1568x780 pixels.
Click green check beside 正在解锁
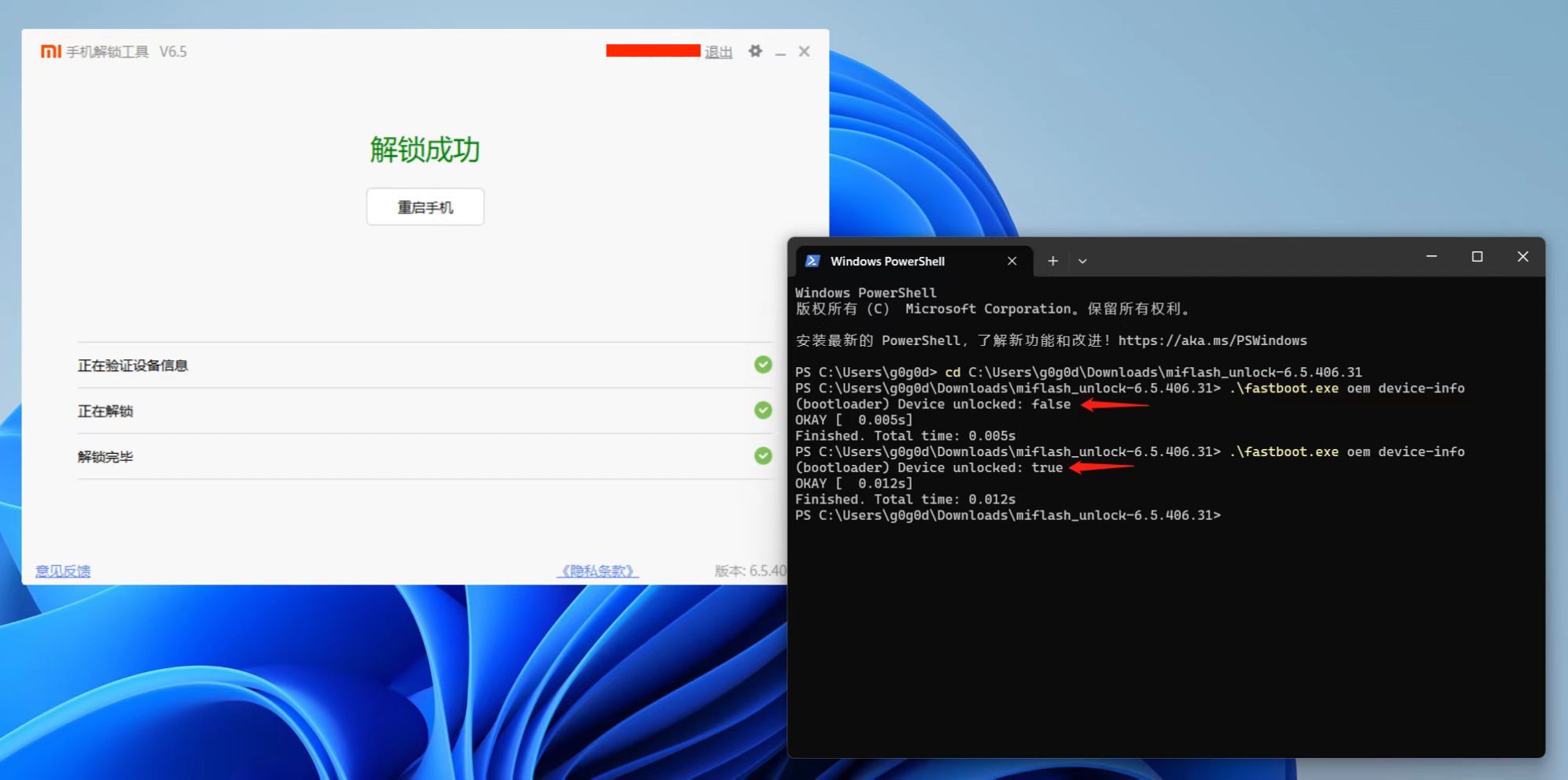(x=763, y=410)
